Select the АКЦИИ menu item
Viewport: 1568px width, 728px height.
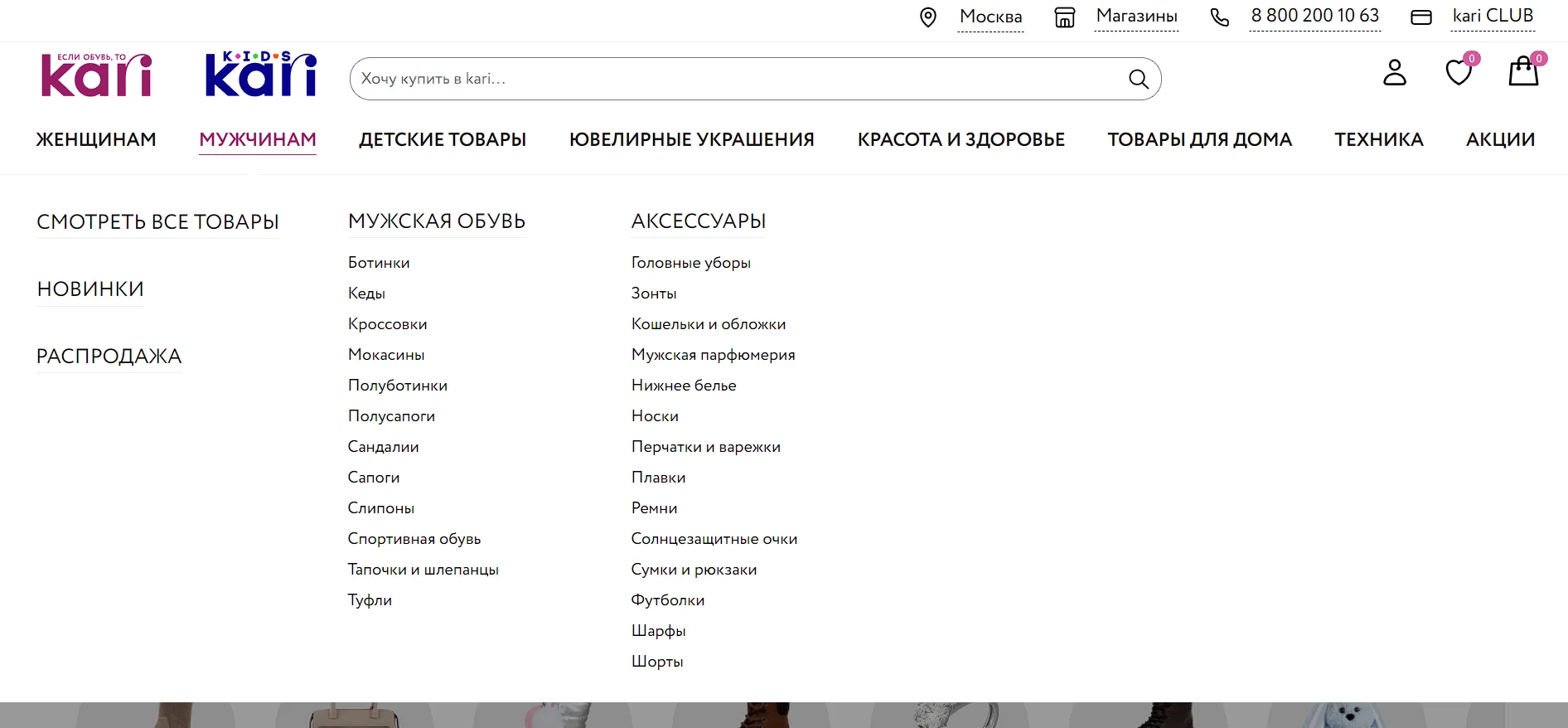(x=1500, y=139)
